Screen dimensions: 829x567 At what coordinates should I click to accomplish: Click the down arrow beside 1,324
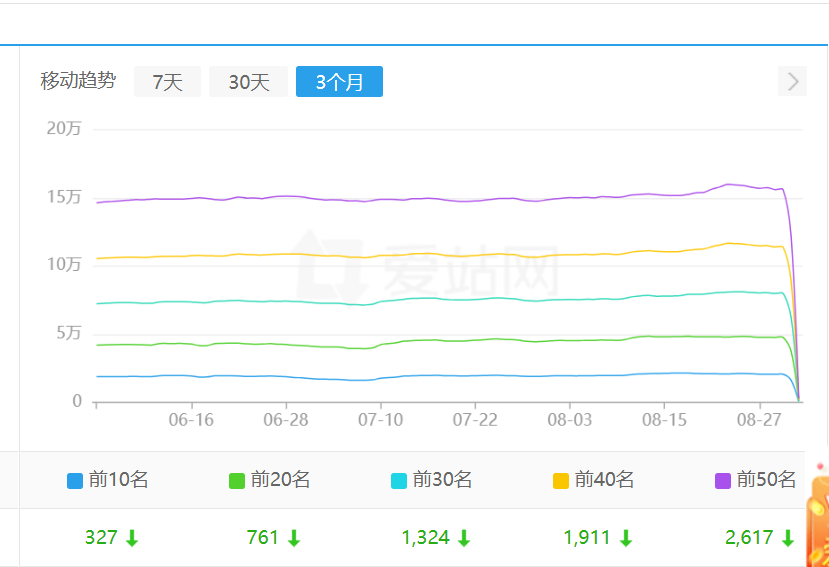pyautogui.click(x=464, y=538)
